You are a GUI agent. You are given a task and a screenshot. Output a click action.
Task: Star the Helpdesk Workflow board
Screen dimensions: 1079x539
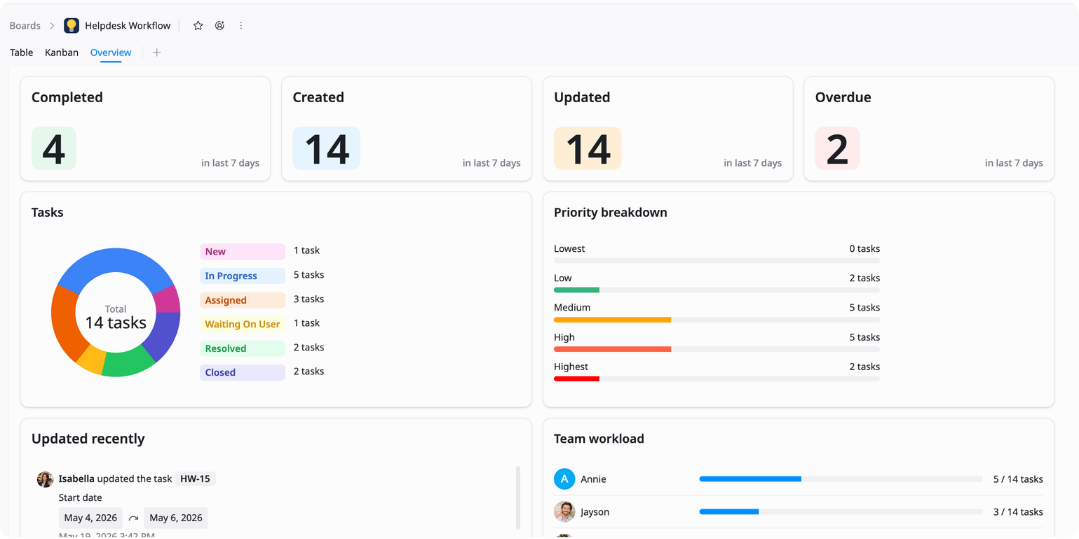pyautogui.click(x=198, y=25)
